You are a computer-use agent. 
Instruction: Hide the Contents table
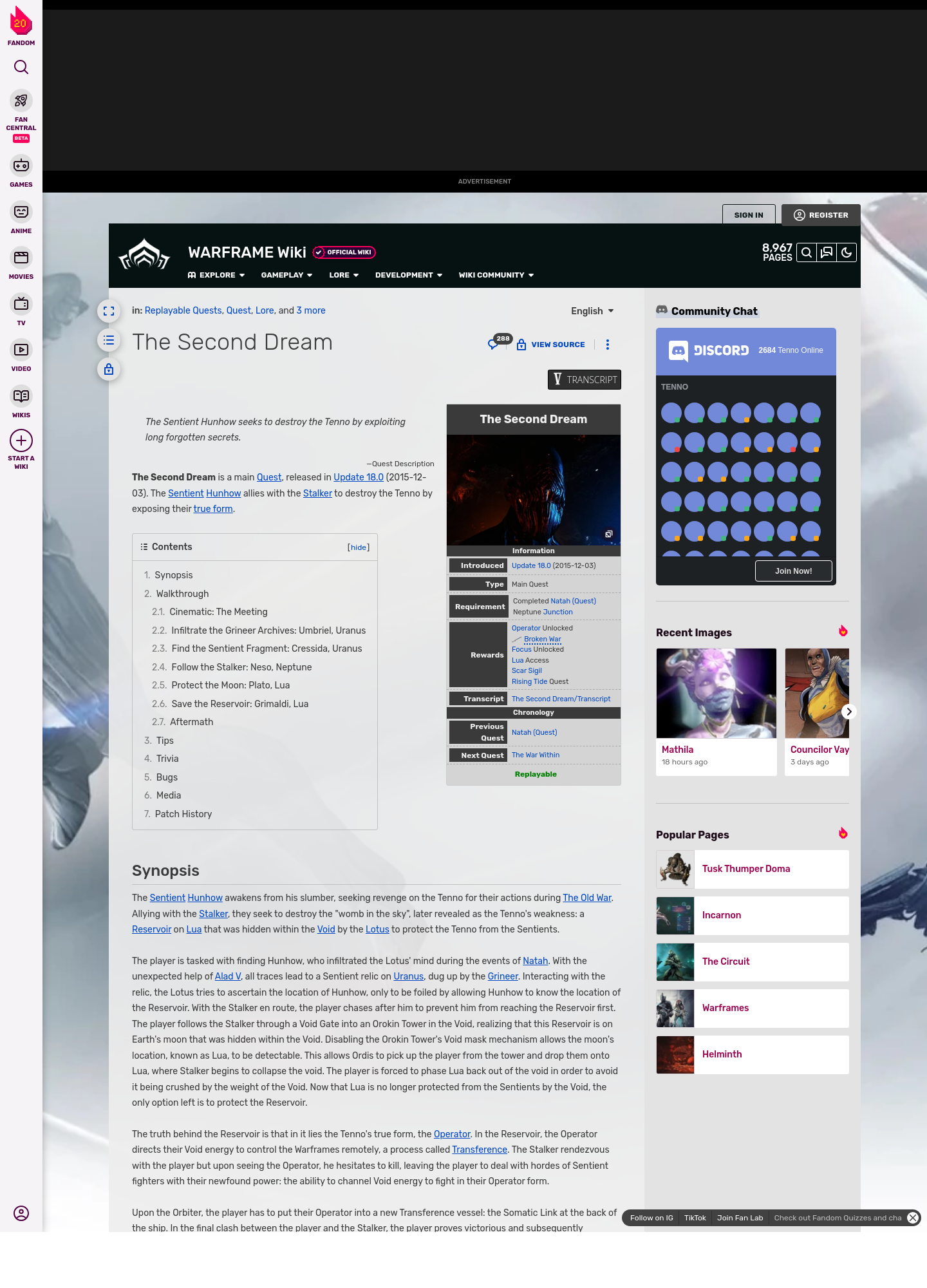coord(359,547)
